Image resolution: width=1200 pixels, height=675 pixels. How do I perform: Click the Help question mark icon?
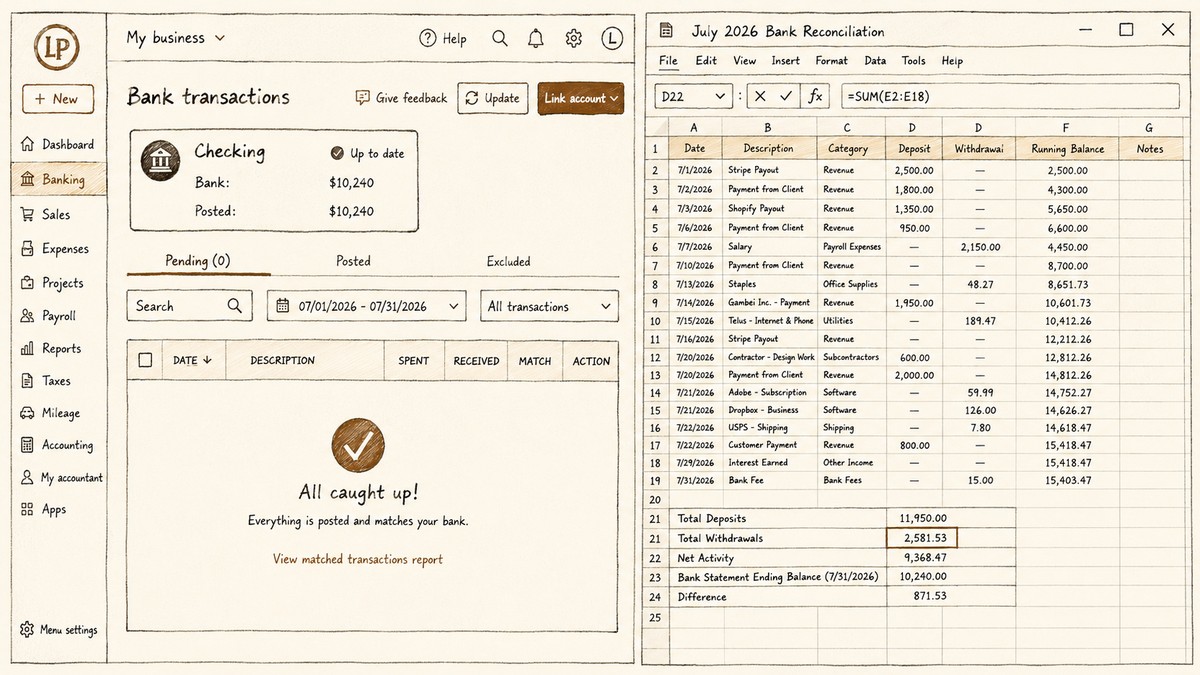click(x=428, y=39)
